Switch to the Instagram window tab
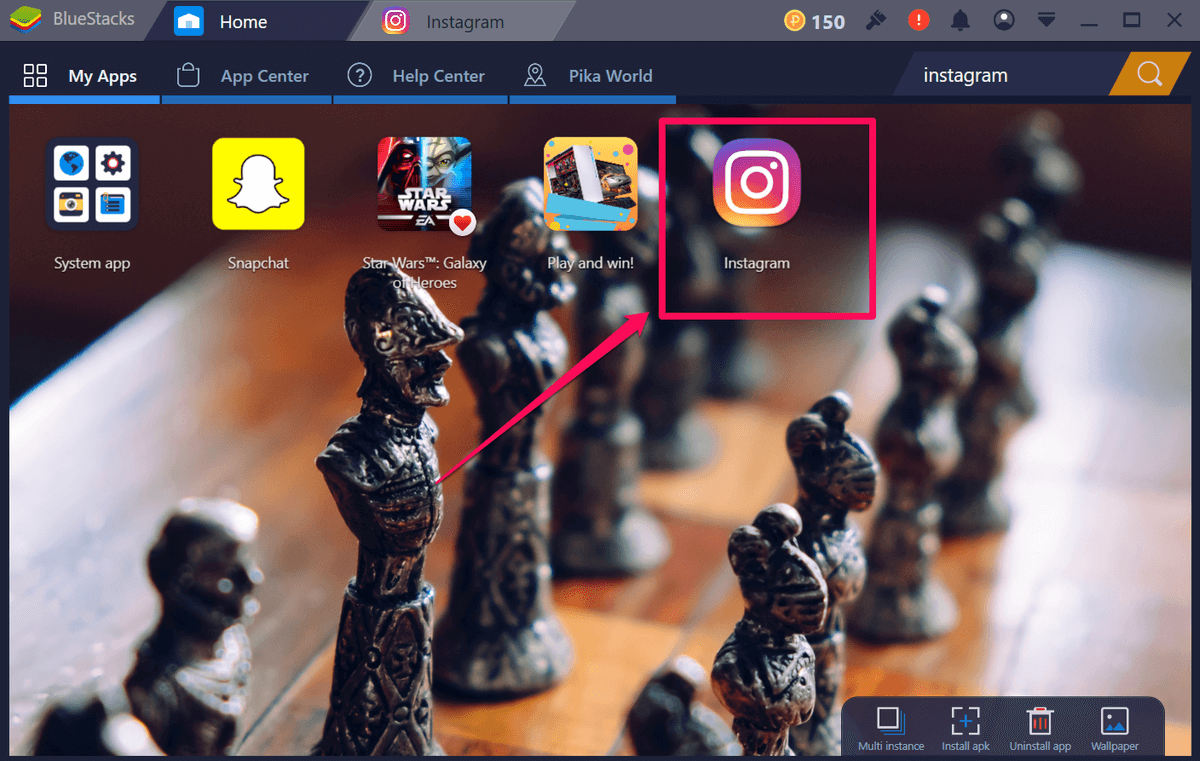1200x761 pixels. pos(459,22)
